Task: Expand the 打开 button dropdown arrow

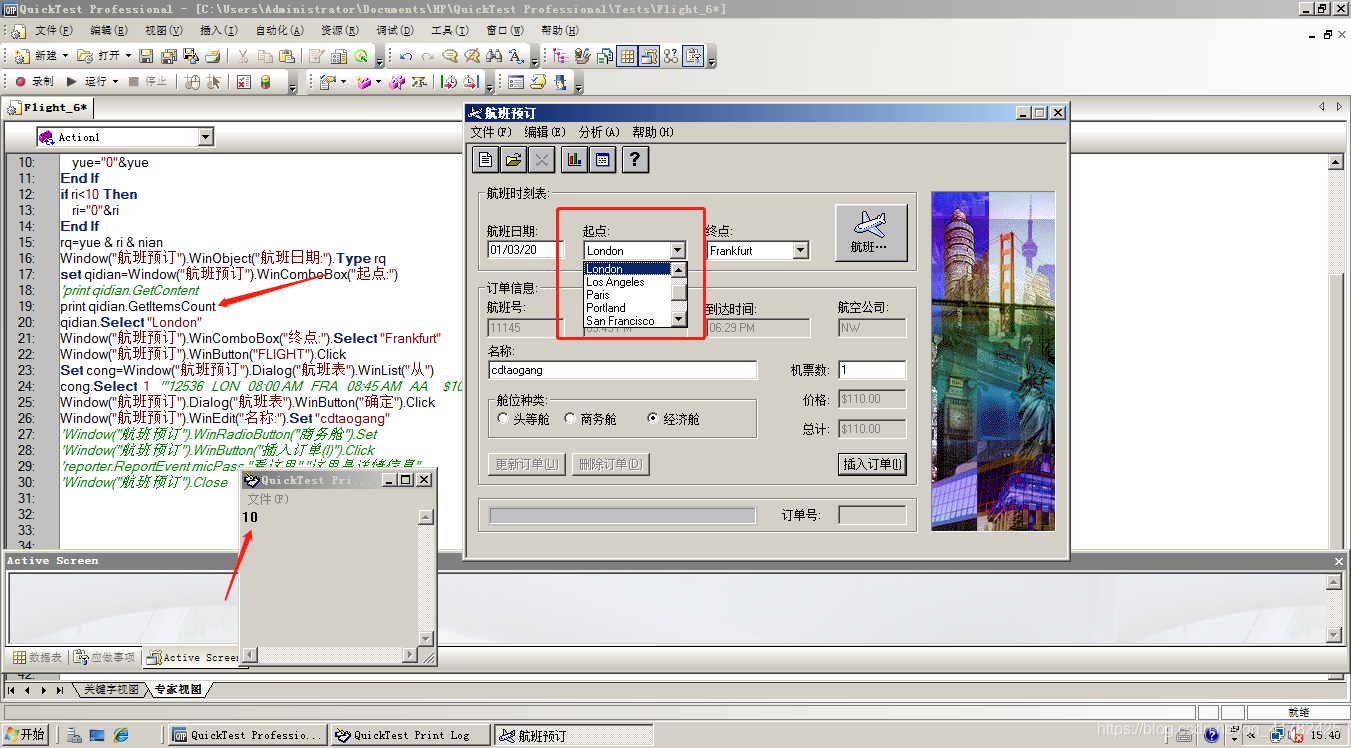Action: pyautogui.click(x=127, y=56)
